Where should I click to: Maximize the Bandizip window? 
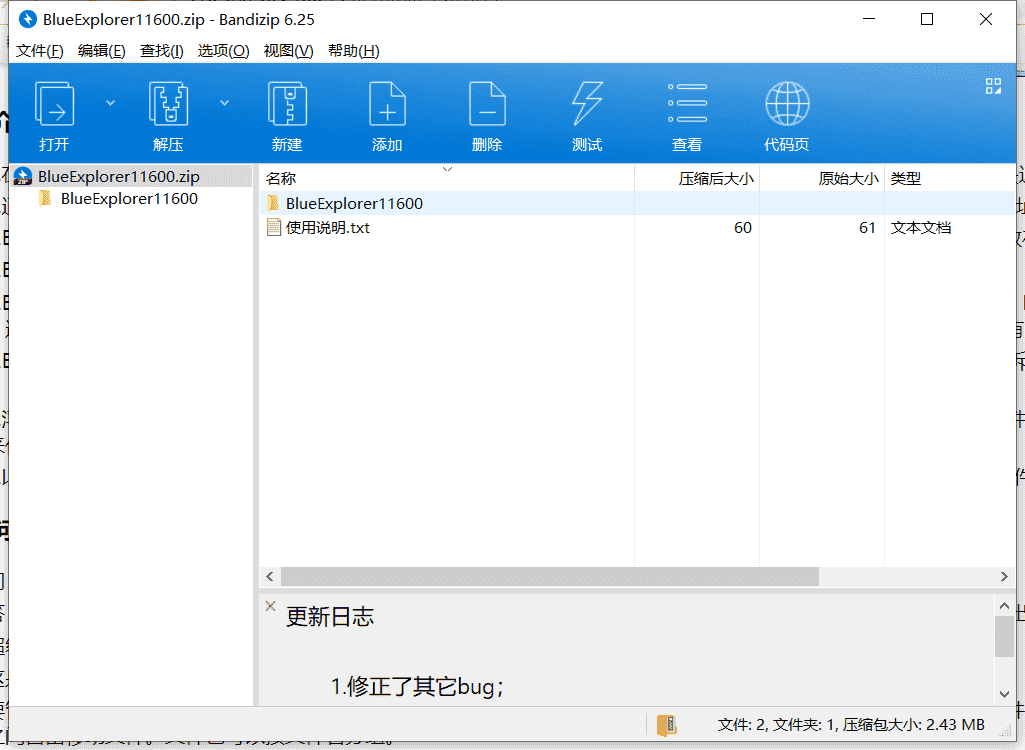[927, 19]
